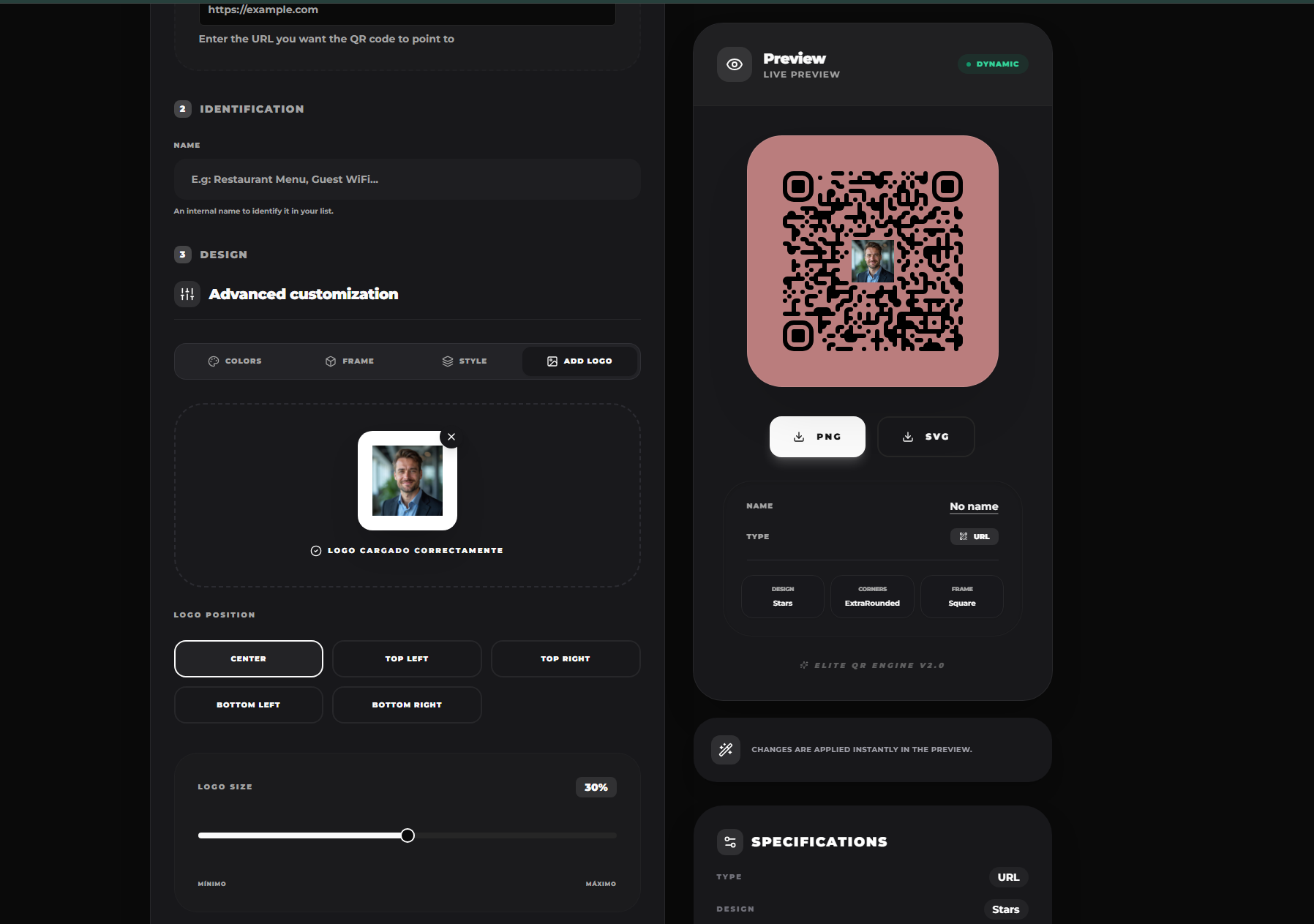
Task: Click the QR icon inside the URL type badge
Action: coord(964,536)
